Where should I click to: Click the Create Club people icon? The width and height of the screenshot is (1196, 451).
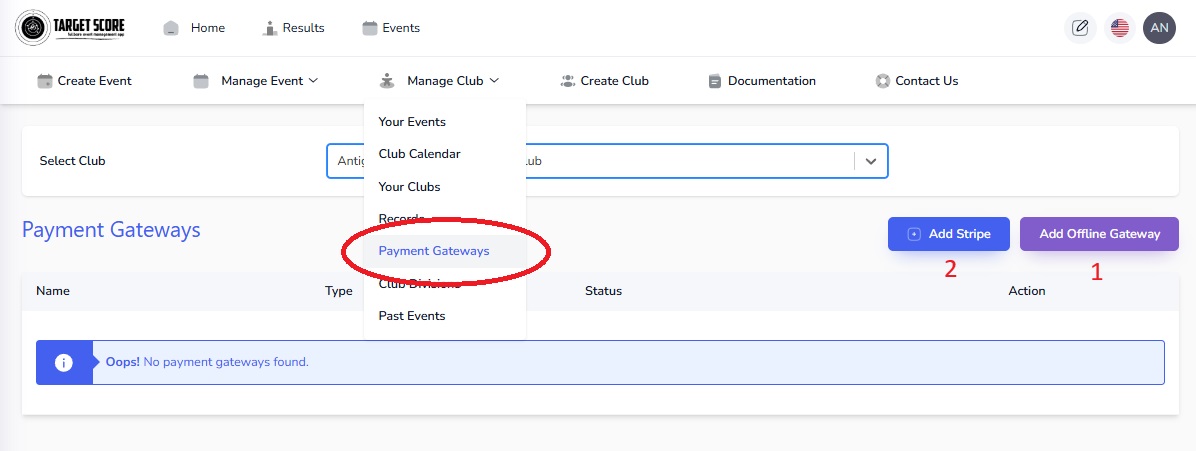tap(567, 81)
